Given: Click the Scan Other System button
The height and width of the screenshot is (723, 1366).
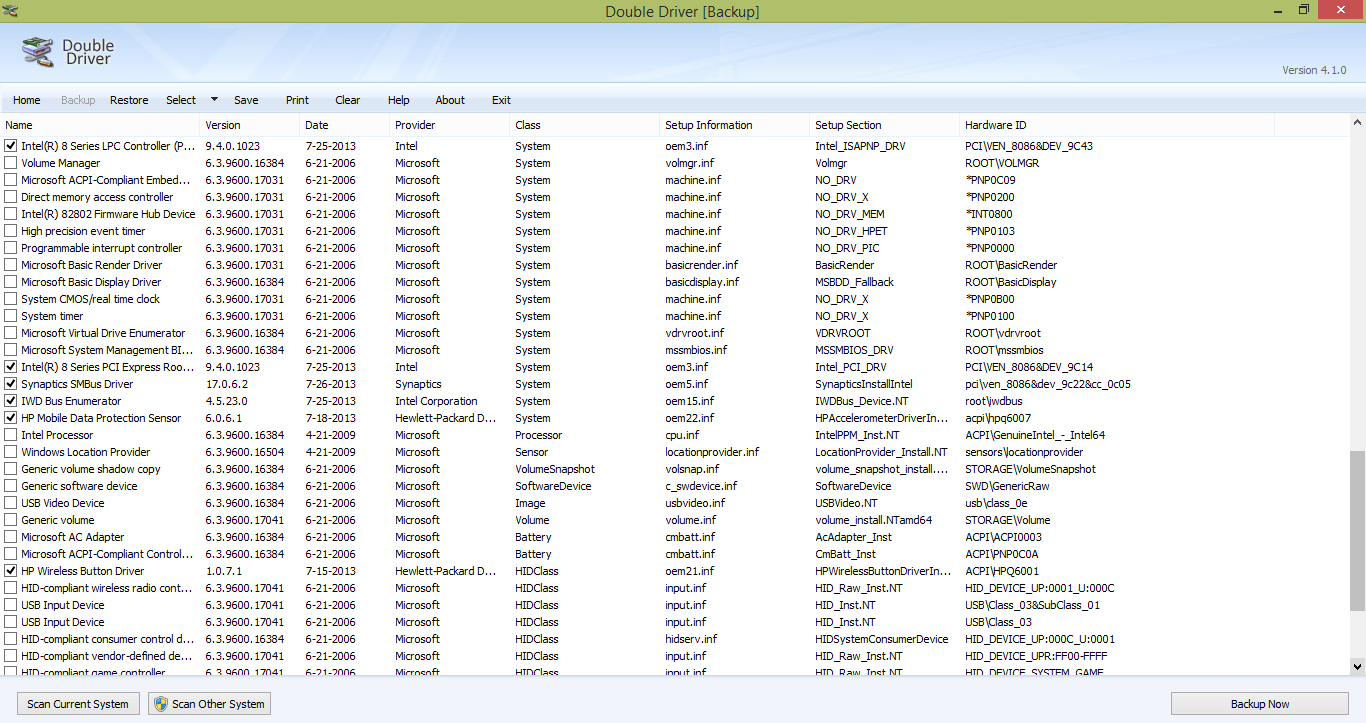Looking at the screenshot, I should tap(209, 704).
